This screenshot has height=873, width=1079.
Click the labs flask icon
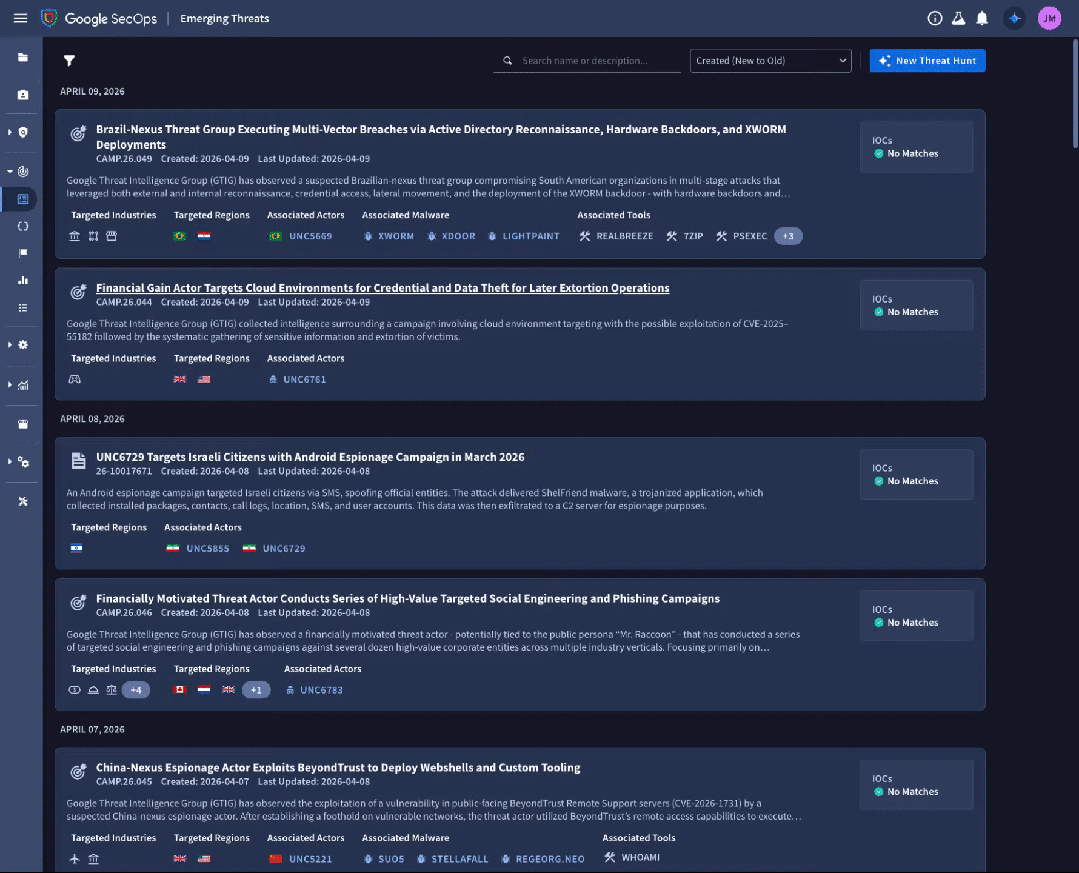click(958, 18)
